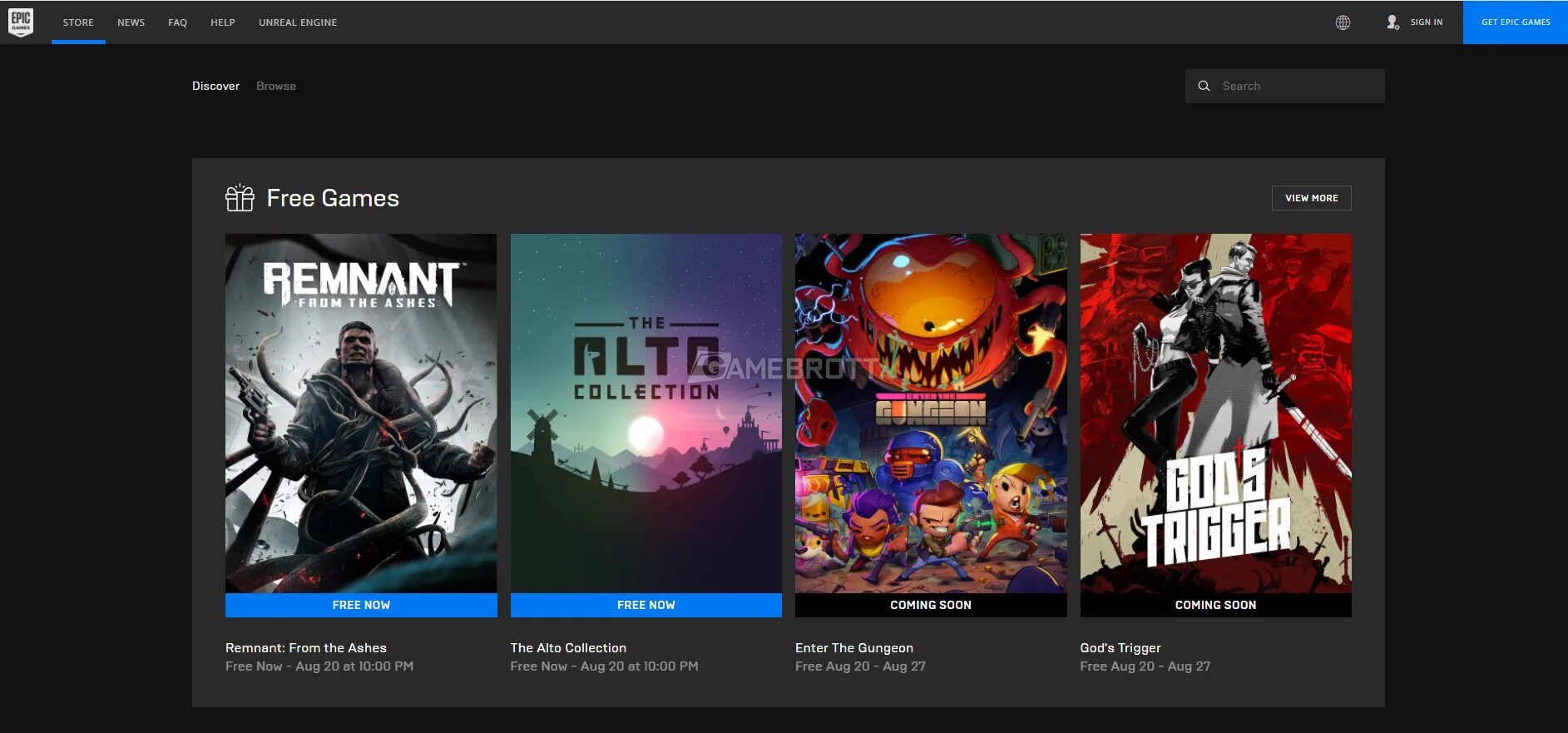Click the gift box icon next to Free Games
The image size is (1568, 733).
point(240,198)
